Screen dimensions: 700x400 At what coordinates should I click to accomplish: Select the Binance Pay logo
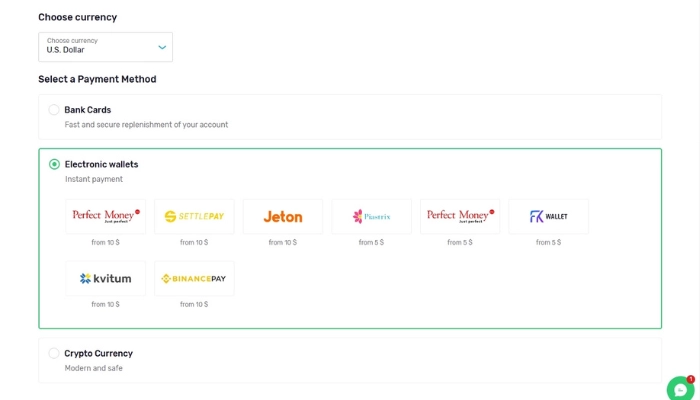194,279
